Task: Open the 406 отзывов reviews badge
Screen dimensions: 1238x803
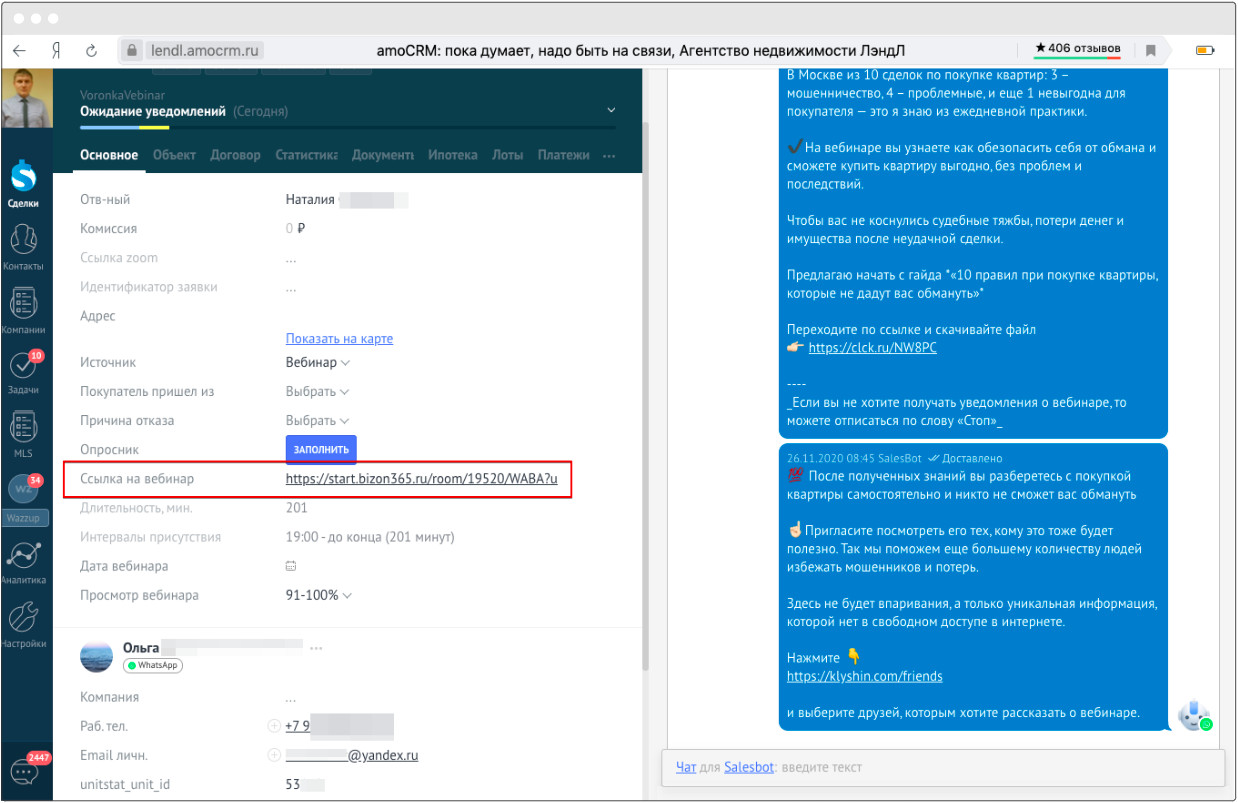Action: (x=1077, y=49)
